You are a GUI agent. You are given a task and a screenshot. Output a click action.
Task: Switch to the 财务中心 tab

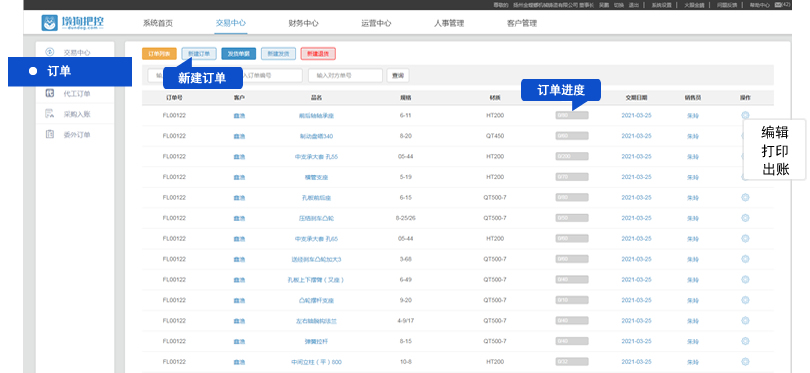tap(303, 23)
